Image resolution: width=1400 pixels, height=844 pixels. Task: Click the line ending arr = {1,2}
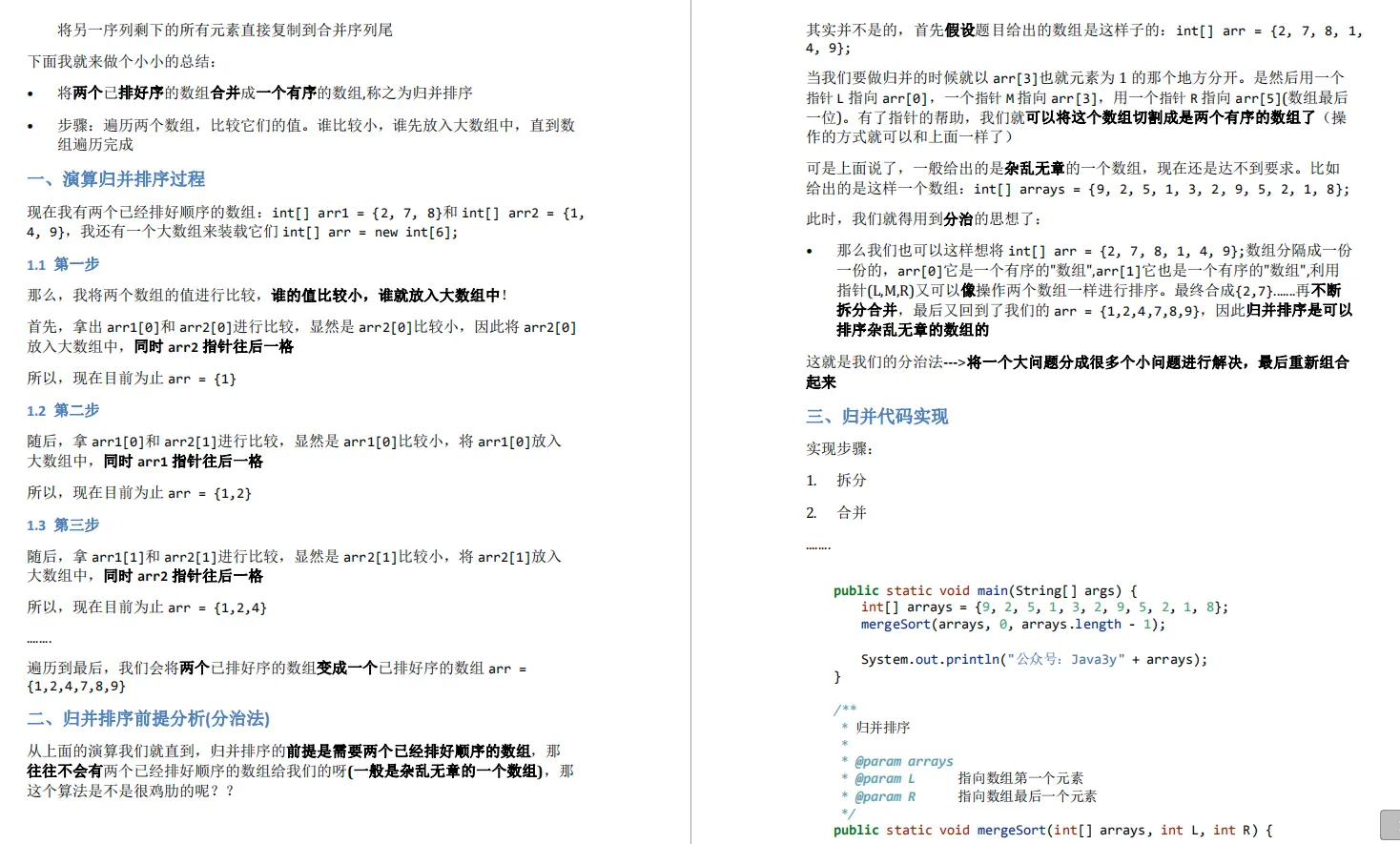(139, 493)
